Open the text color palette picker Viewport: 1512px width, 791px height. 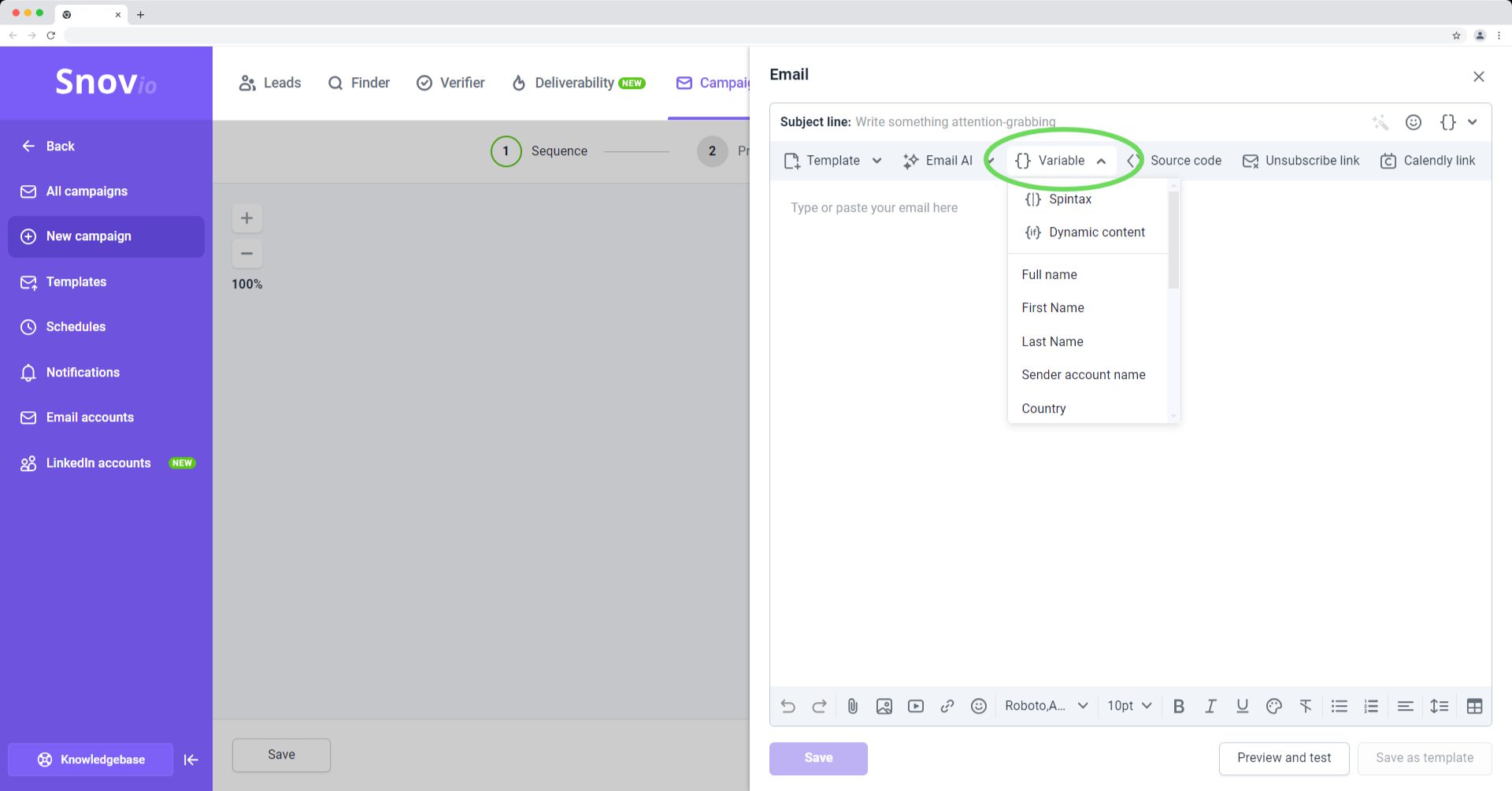[1273, 706]
